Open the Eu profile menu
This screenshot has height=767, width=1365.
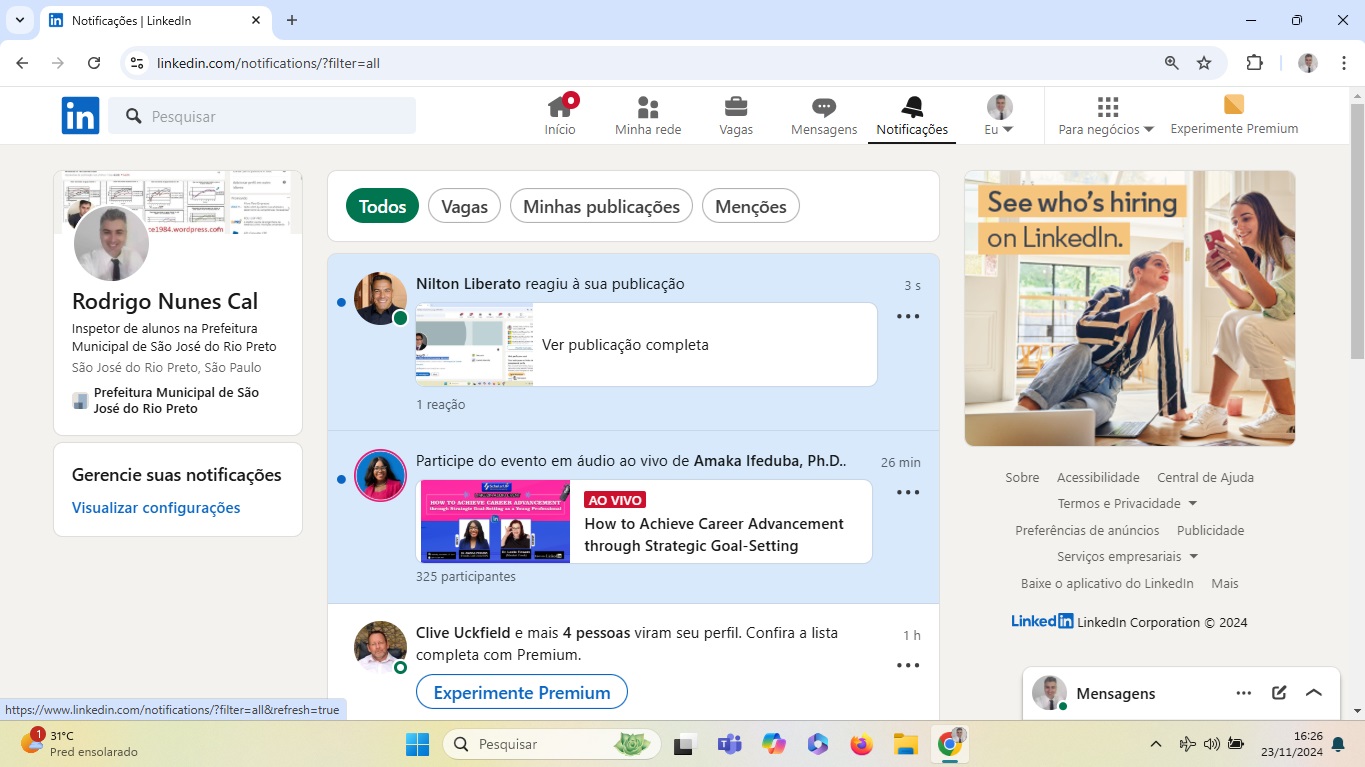(x=999, y=116)
